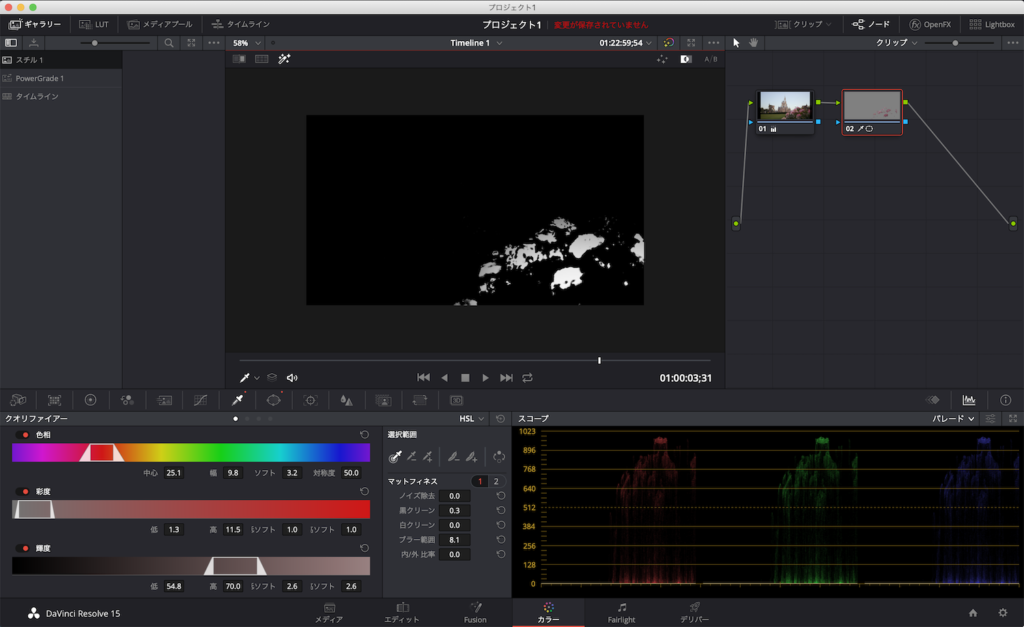1024x627 pixels.
Task: Invert the qualifier selection
Action: tap(499, 457)
